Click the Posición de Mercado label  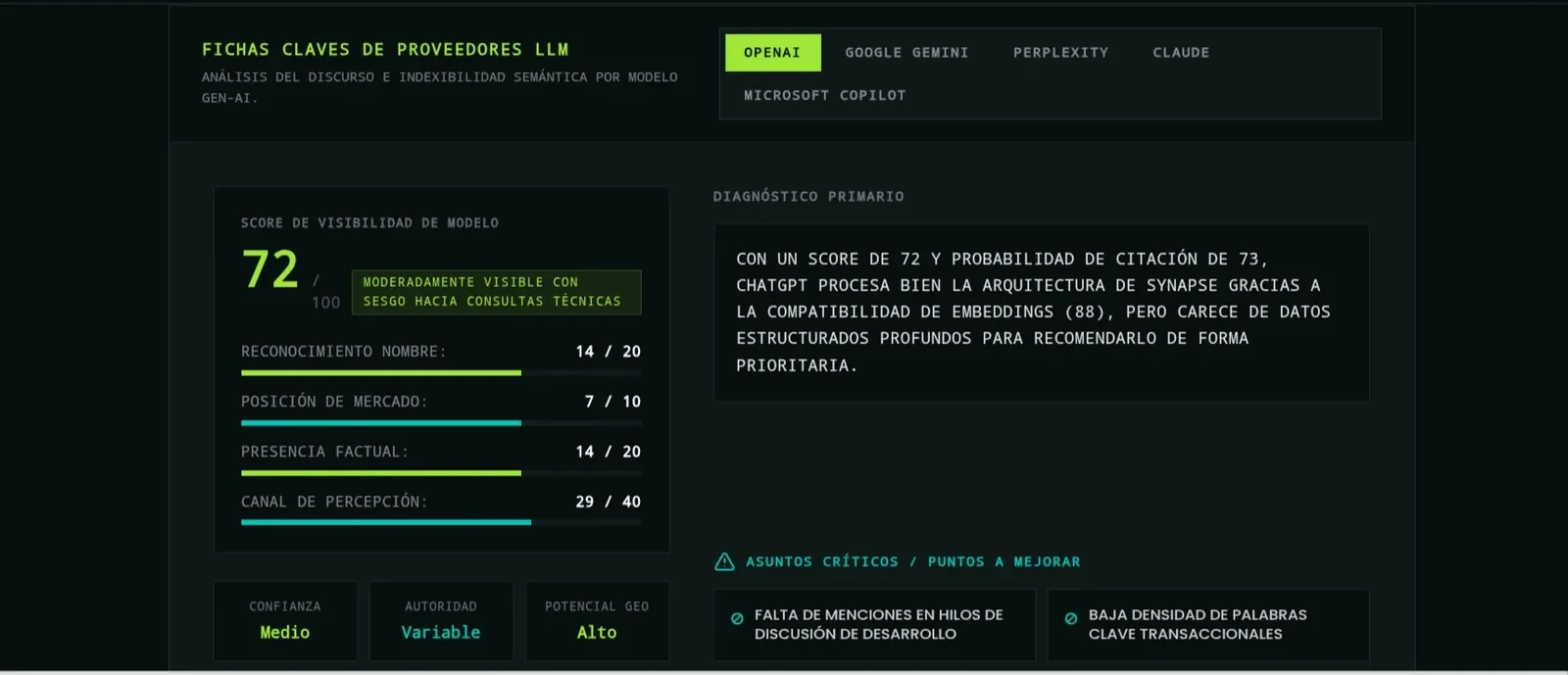pos(334,402)
